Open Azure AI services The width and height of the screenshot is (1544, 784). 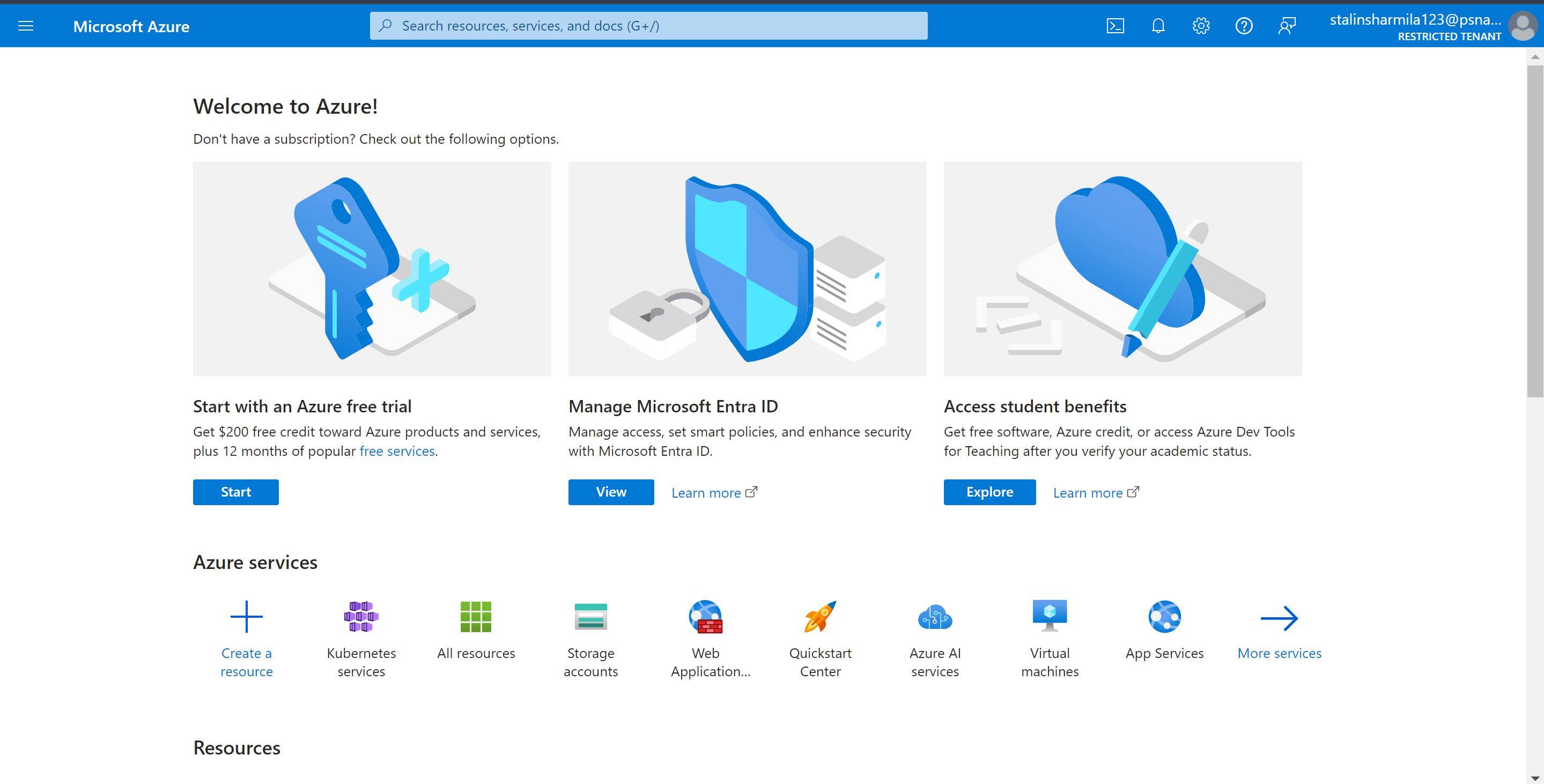click(935, 616)
